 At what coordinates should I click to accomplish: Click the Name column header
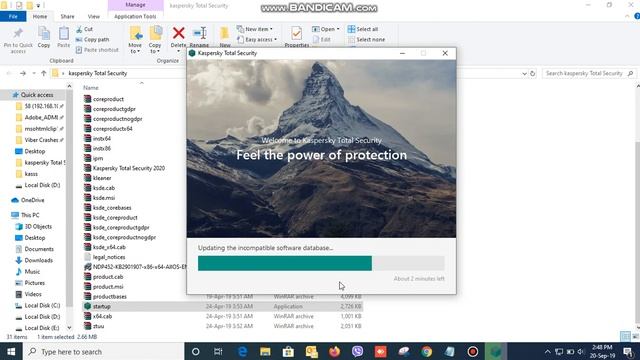pos(91,88)
